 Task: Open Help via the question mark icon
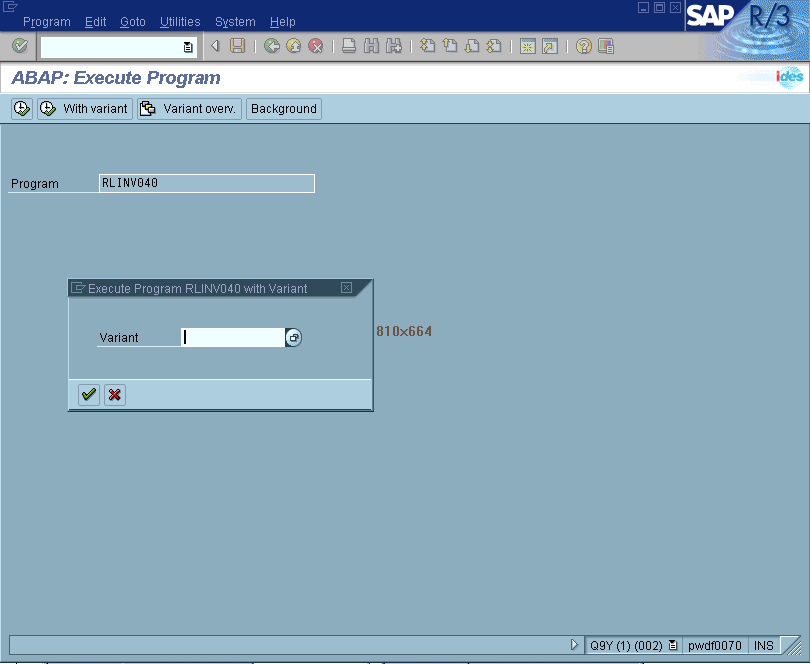(x=583, y=46)
